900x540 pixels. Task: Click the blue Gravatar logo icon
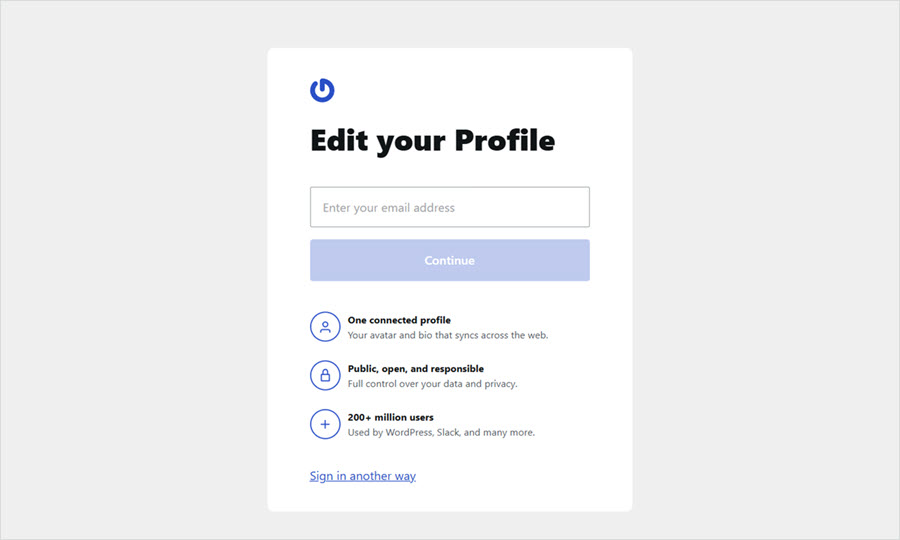[x=322, y=90]
